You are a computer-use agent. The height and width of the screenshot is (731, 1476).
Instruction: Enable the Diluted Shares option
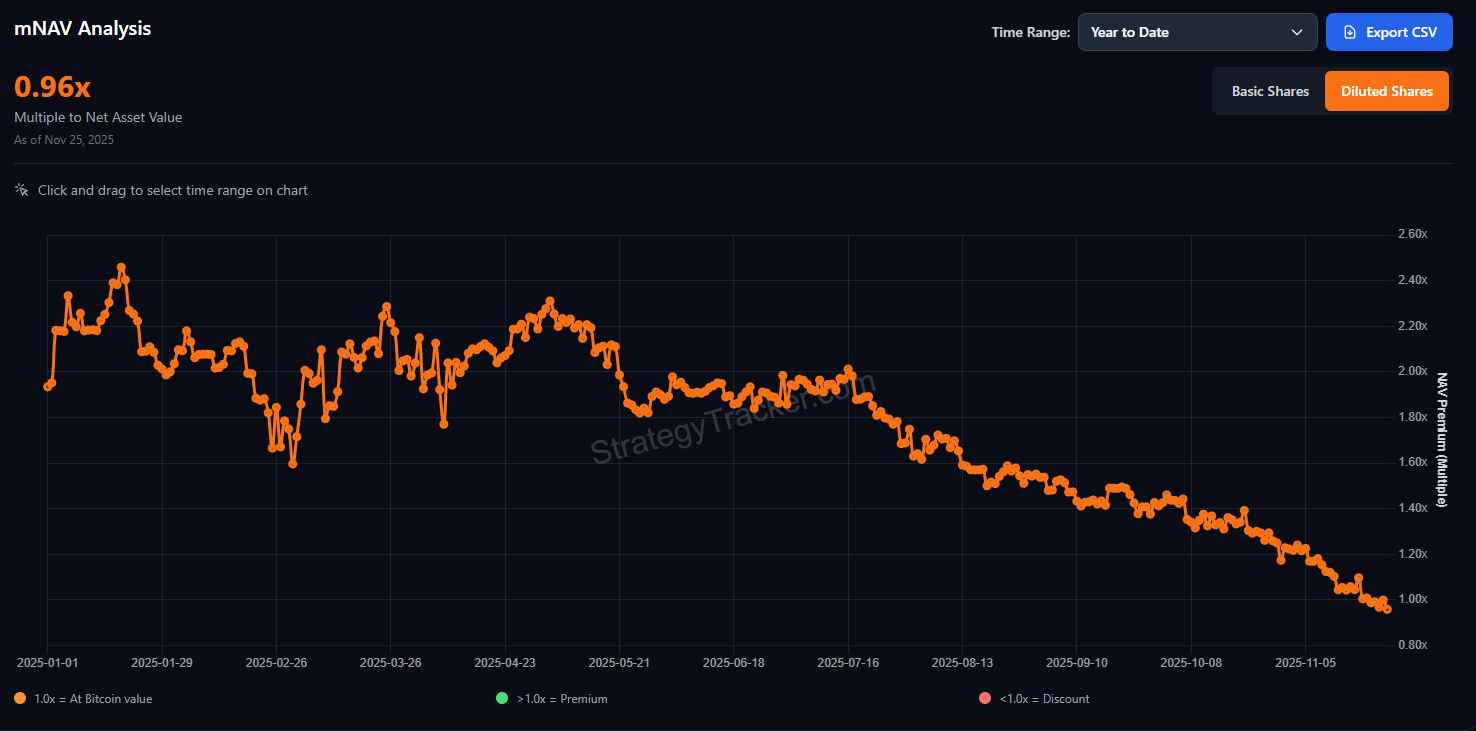[x=1386, y=91]
